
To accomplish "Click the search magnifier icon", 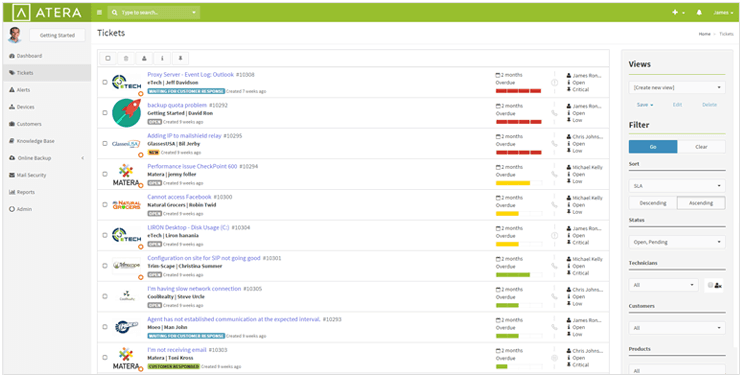I will point(115,13).
